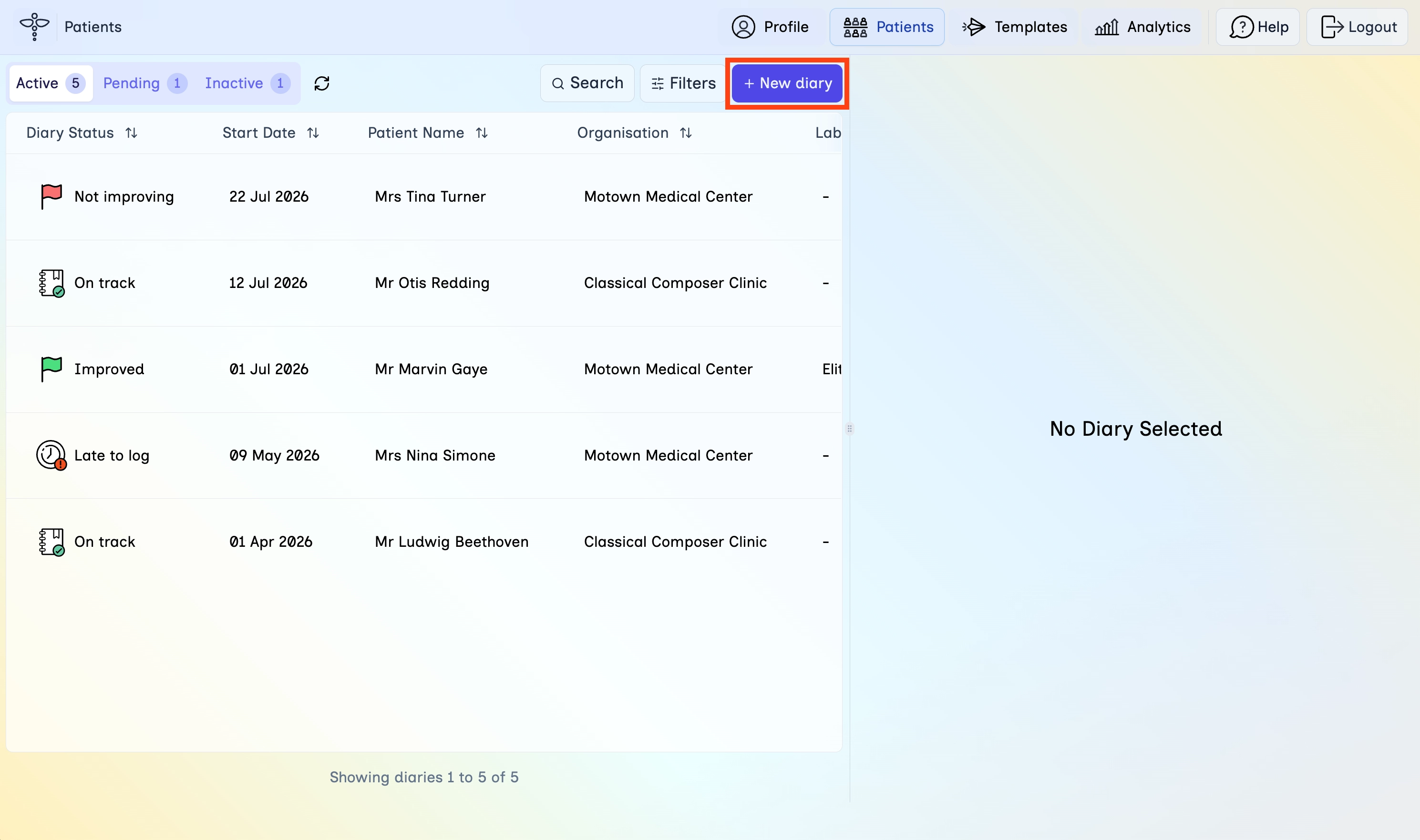Open Help
Image resolution: width=1420 pixels, height=840 pixels.
(1258, 27)
